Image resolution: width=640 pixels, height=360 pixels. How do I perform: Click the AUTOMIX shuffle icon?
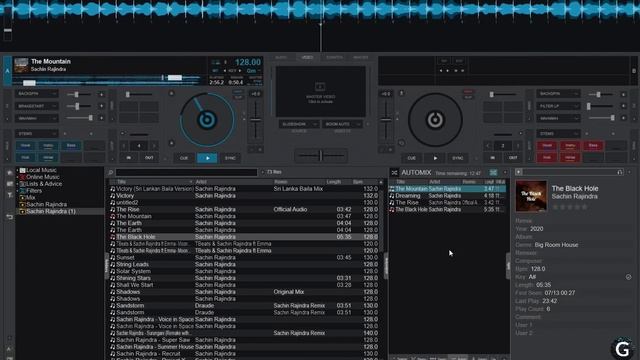[394, 173]
